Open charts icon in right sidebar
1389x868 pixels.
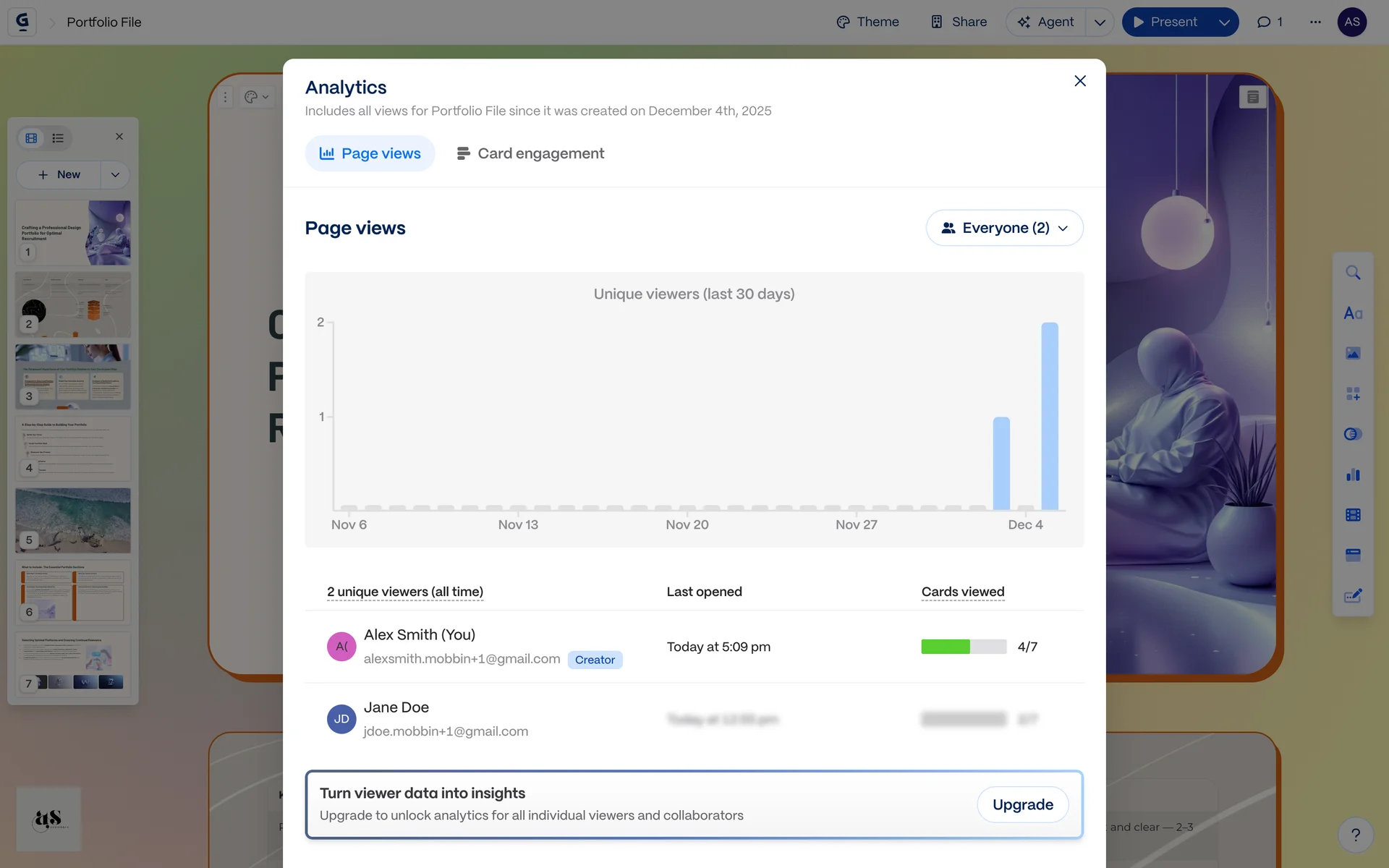pyautogui.click(x=1353, y=475)
